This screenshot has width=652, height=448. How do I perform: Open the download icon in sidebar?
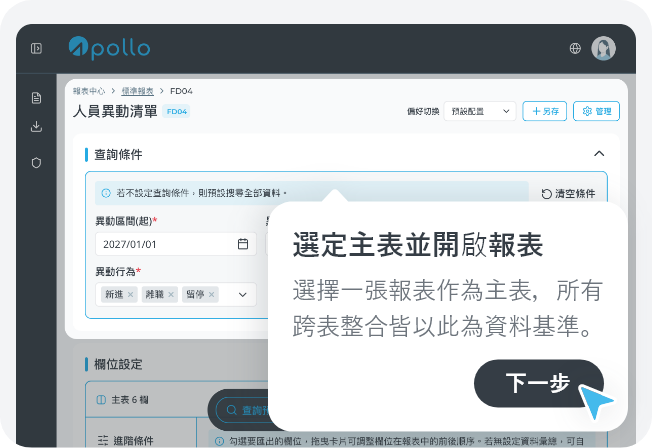pos(36,126)
